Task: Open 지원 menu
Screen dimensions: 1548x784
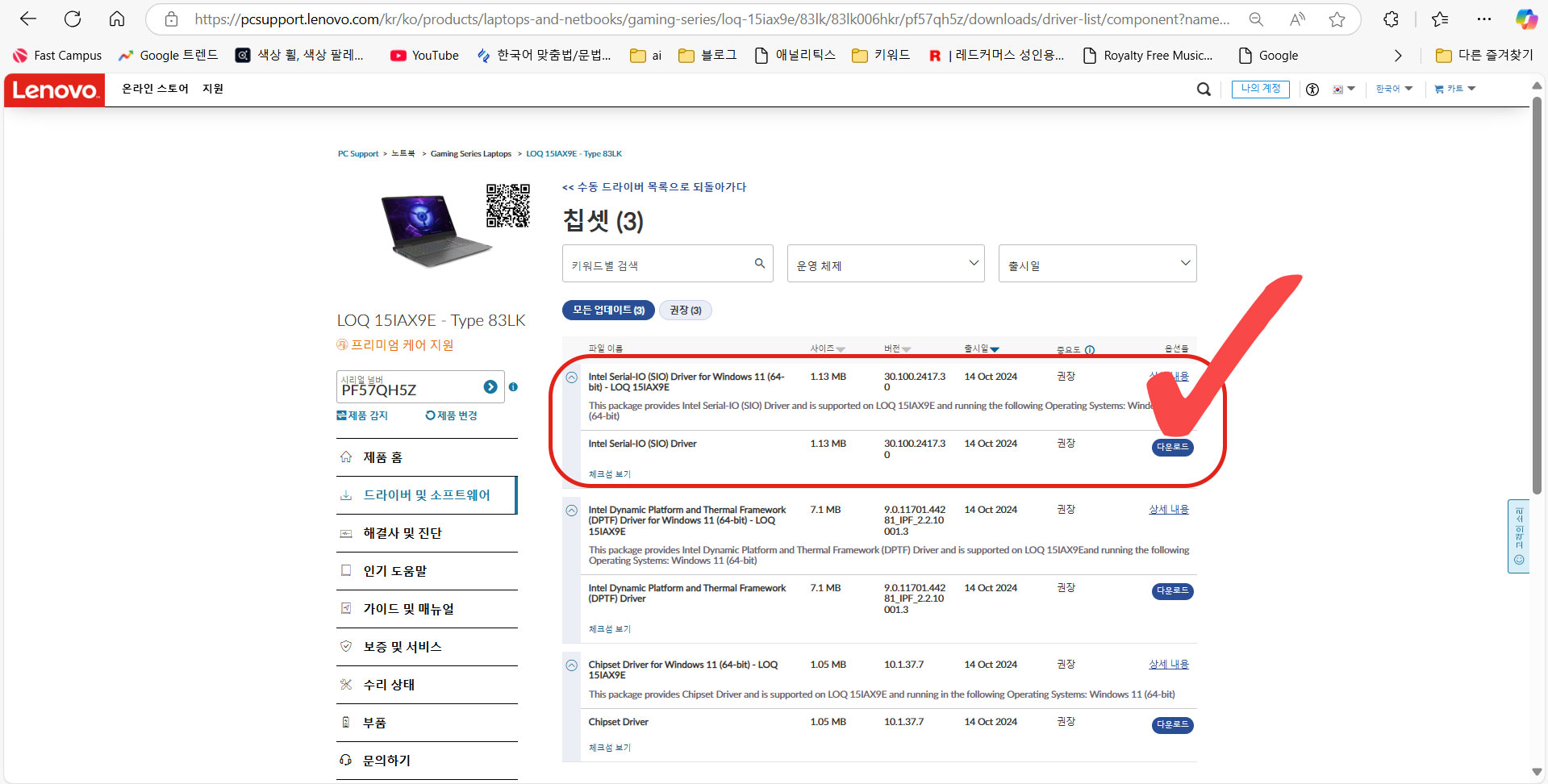Action: coord(213,89)
